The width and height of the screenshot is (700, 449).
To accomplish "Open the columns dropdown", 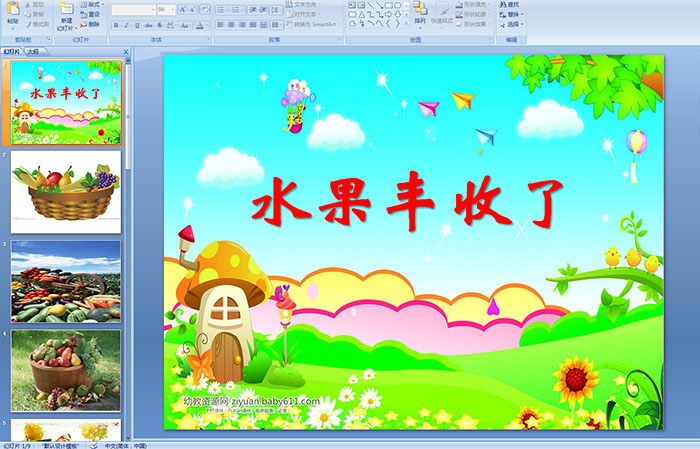I will (x=277, y=25).
